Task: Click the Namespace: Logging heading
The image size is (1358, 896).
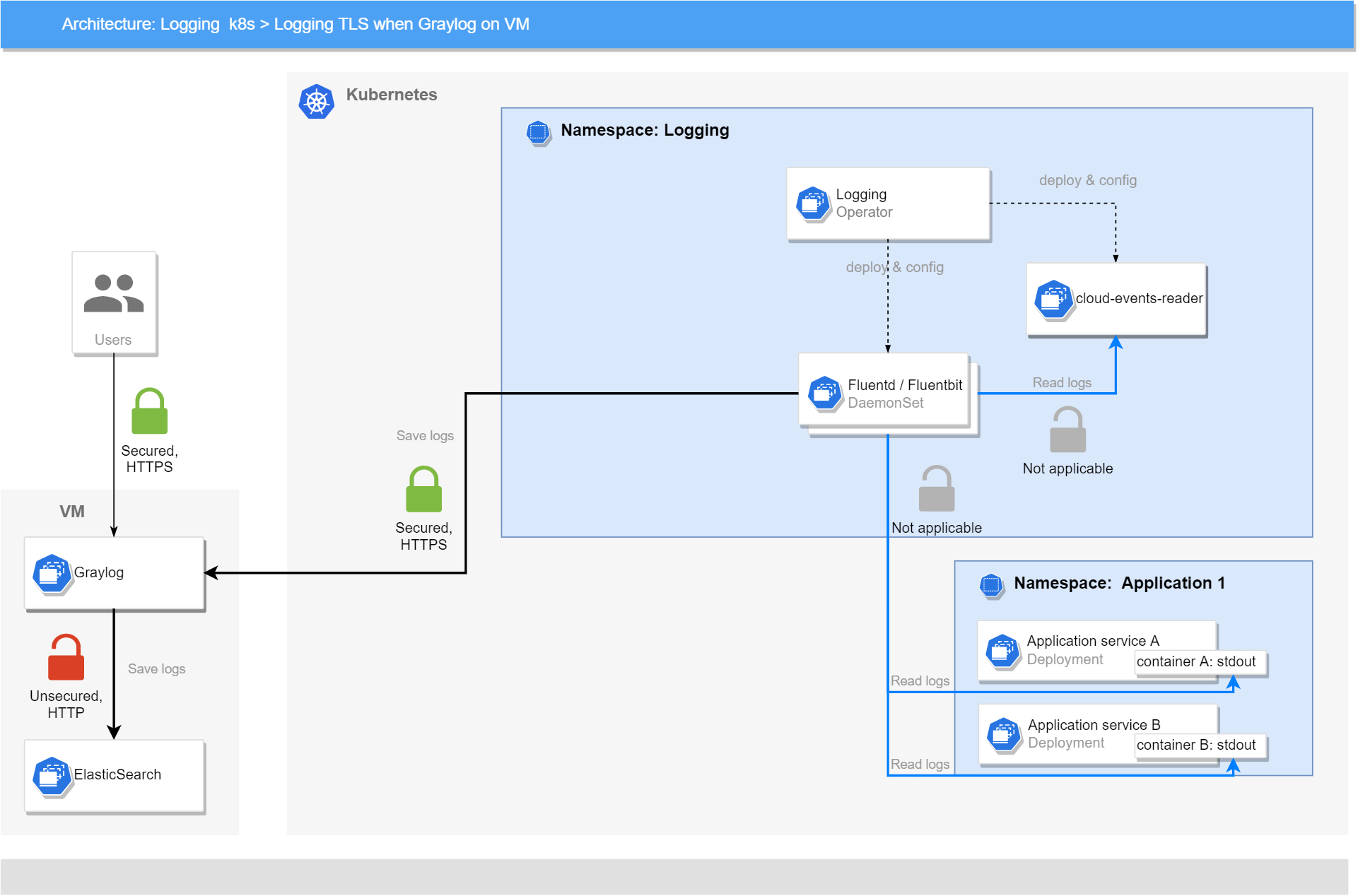Action: click(x=645, y=131)
